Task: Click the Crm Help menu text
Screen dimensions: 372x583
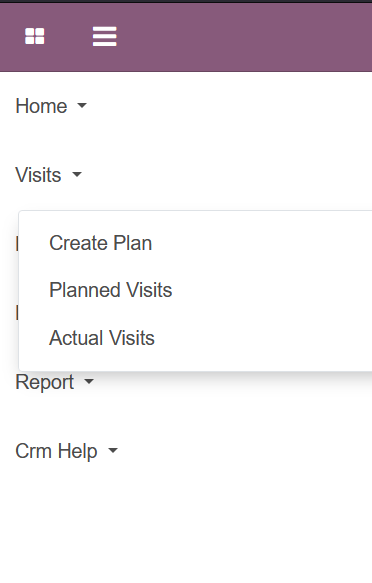Action: [56, 451]
